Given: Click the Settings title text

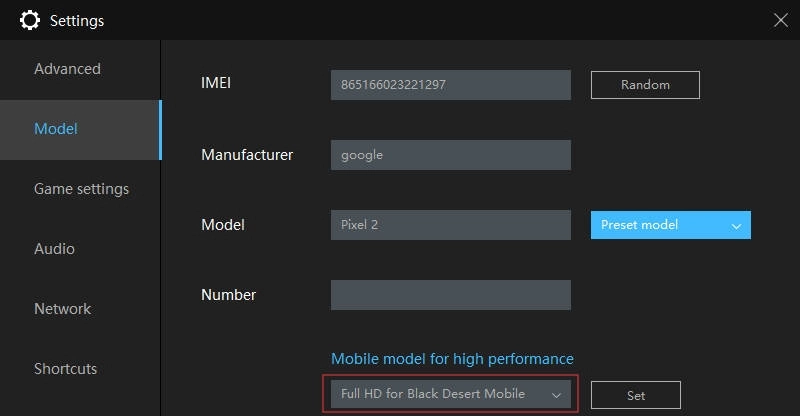Looking at the screenshot, I should click(x=77, y=20).
